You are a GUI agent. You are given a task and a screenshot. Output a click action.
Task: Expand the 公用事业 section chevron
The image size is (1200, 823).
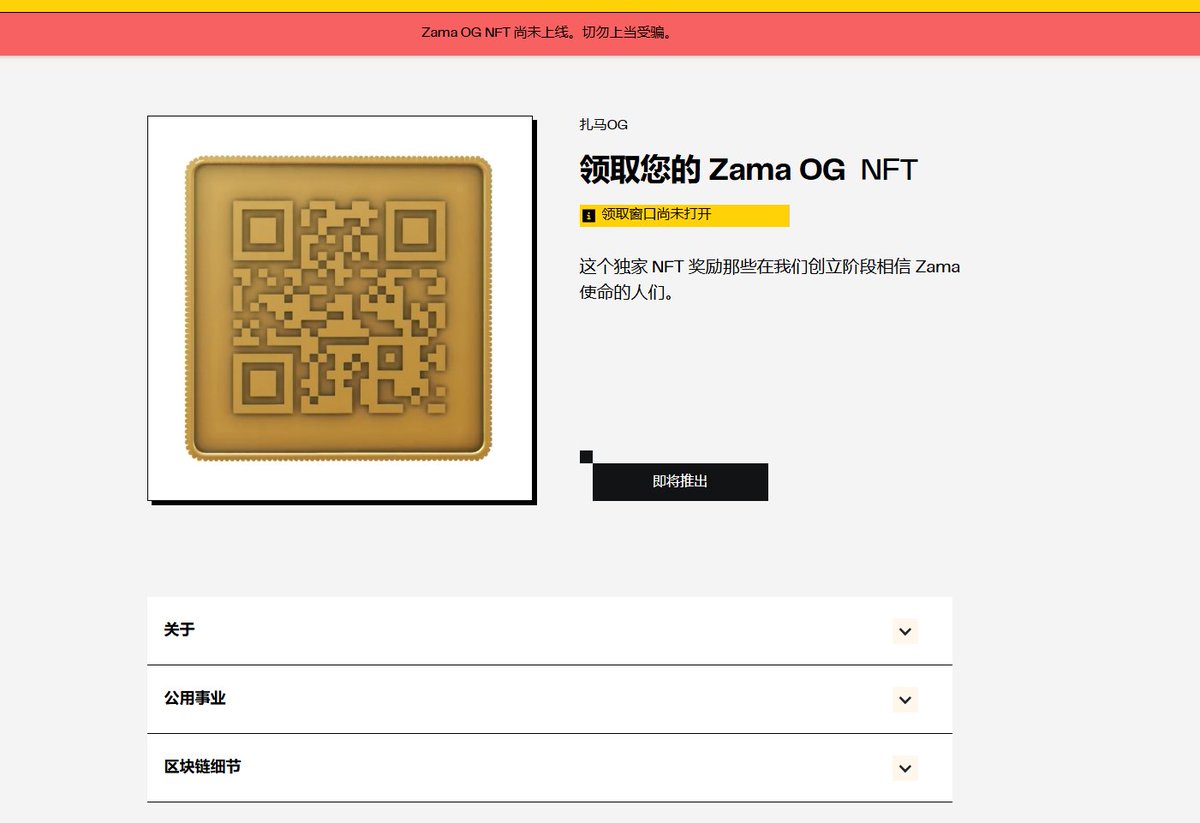point(905,700)
